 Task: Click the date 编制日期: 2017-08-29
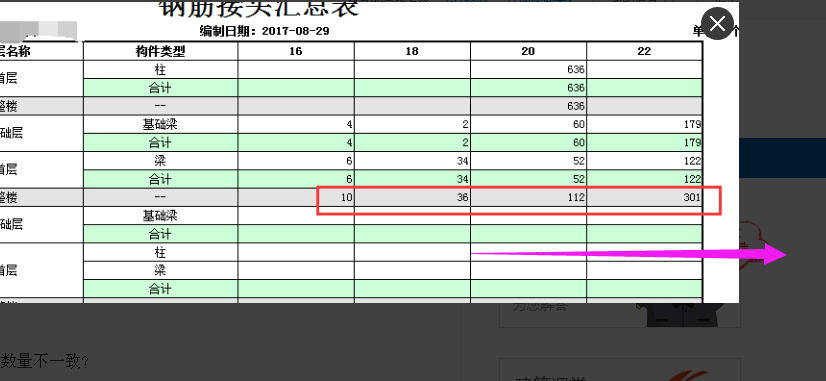click(264, 31)
